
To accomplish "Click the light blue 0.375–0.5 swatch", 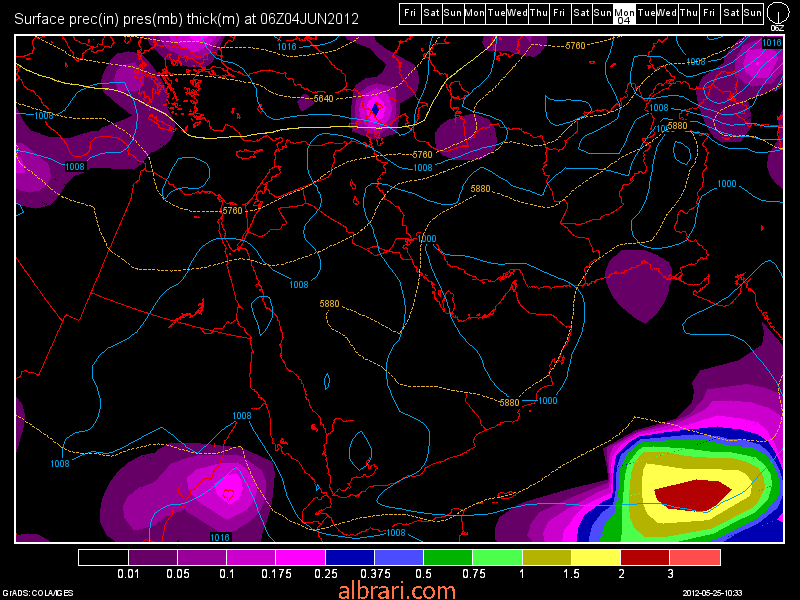I will click(399, 557).
